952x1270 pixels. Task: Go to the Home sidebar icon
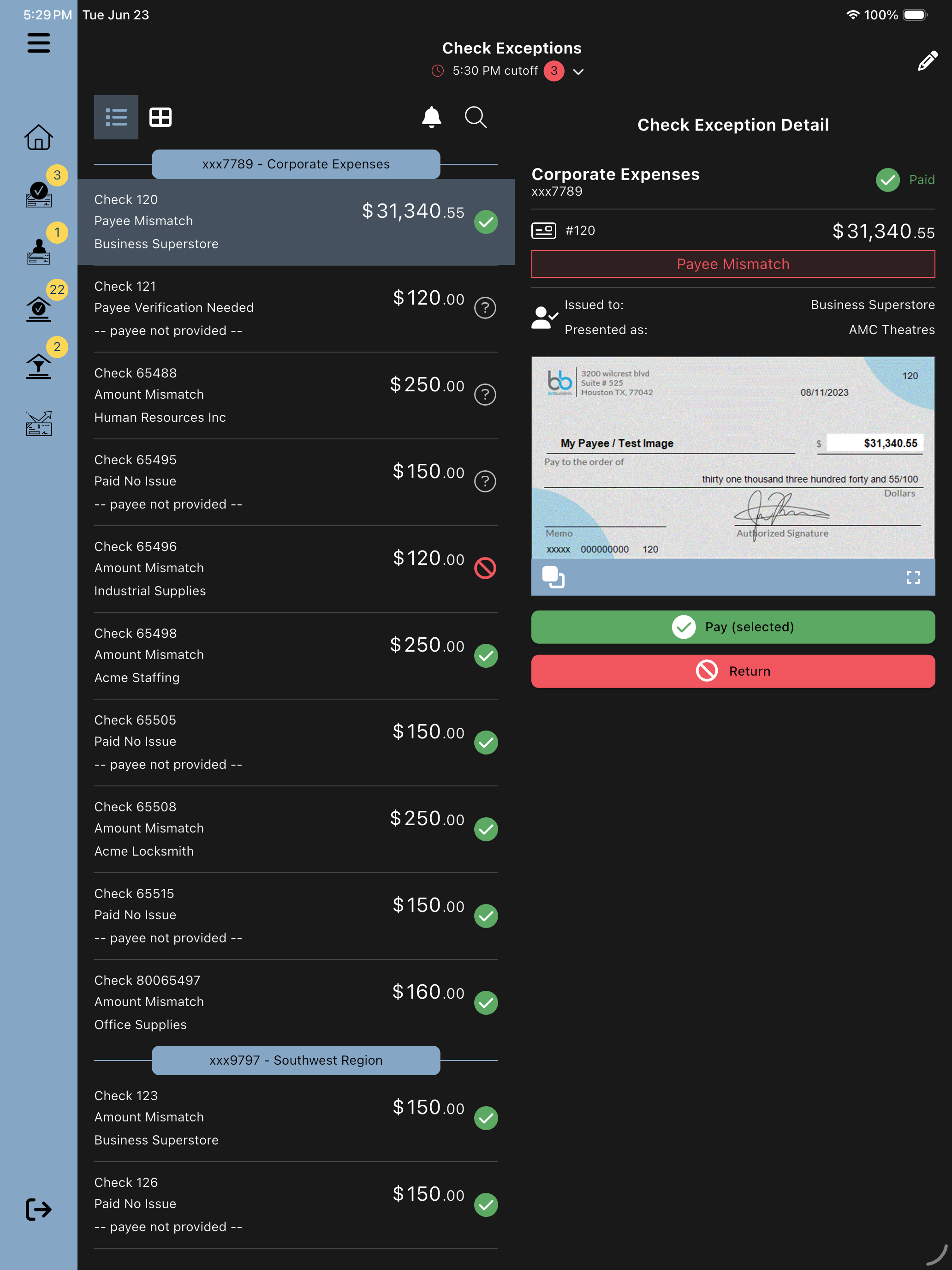click(38, 137)
